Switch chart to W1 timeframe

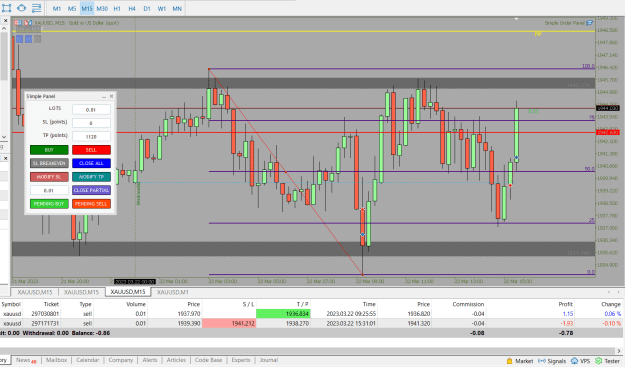point(162,8)
